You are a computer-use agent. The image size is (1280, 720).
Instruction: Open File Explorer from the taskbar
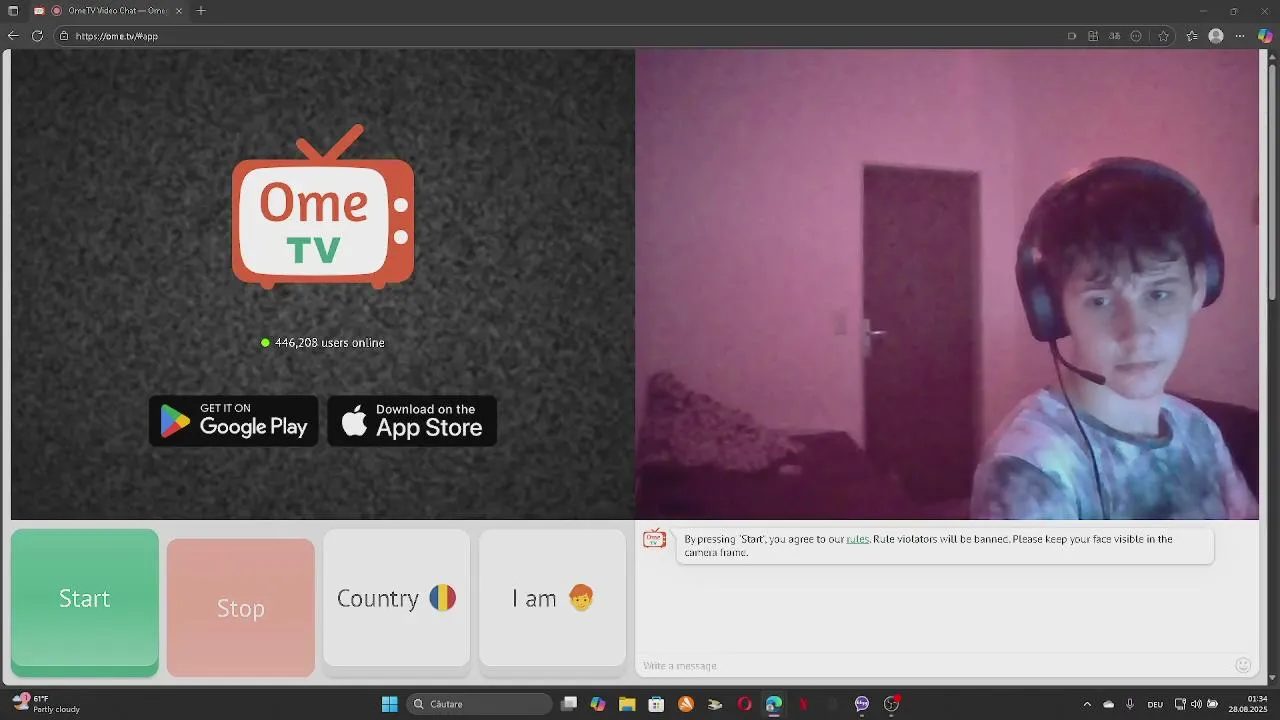627,704
